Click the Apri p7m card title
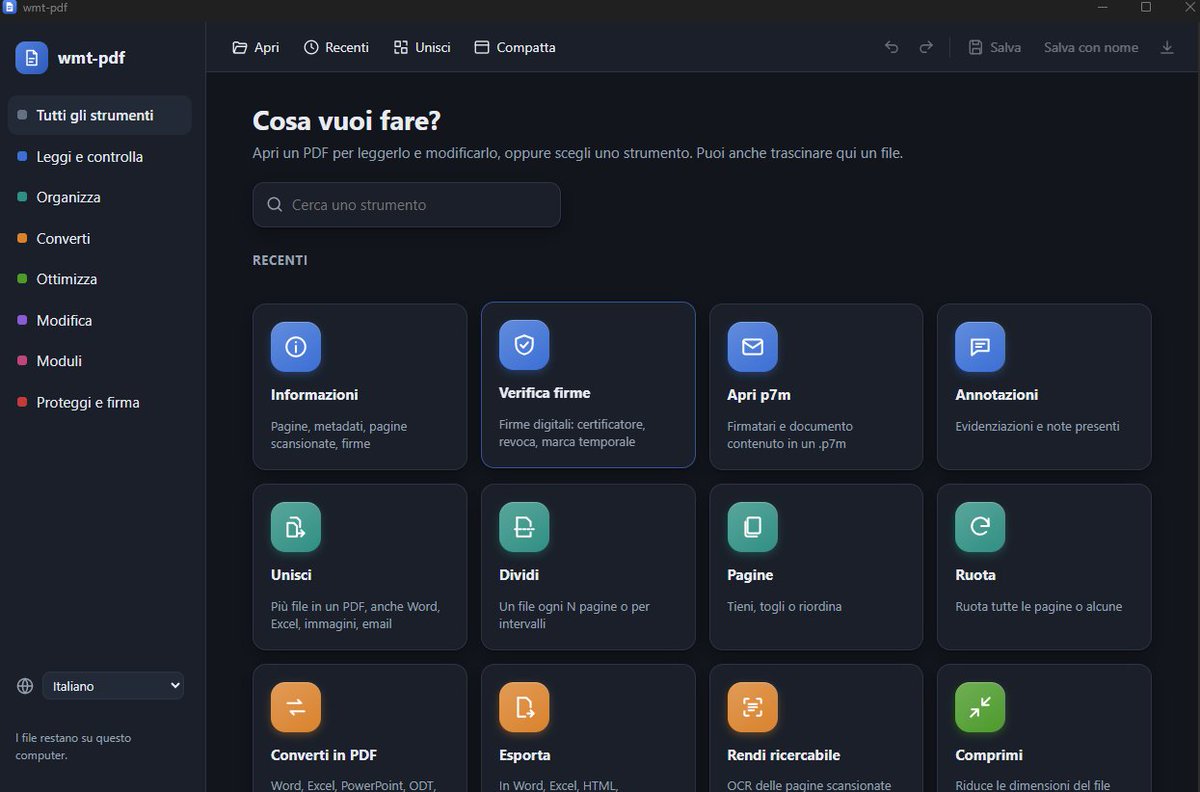1200x792 pixels. point(759,395)
